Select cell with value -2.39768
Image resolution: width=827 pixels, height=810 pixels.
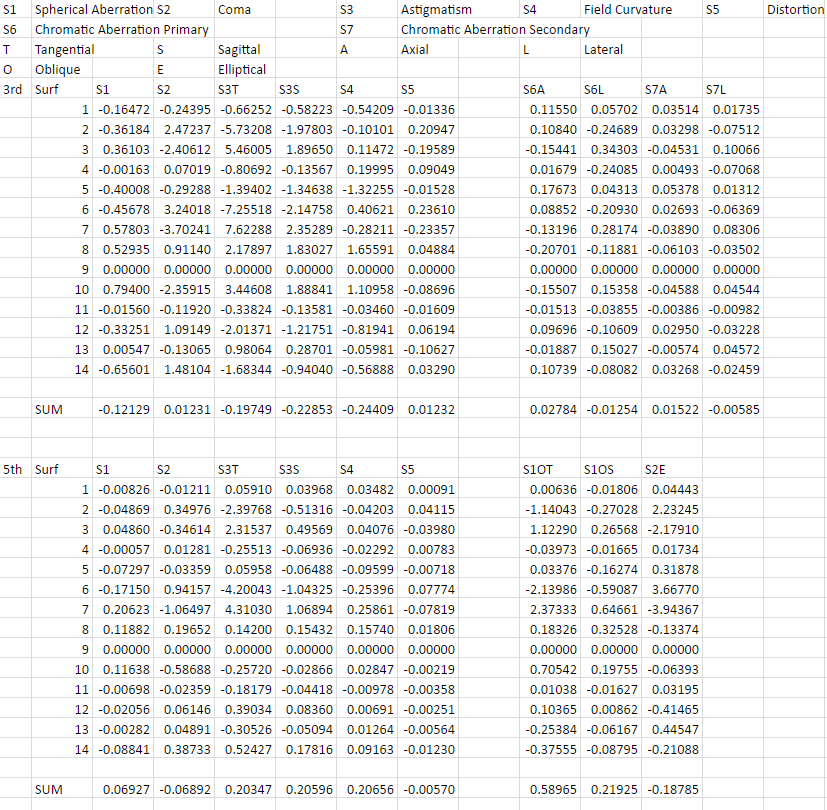tap(245, 509)
